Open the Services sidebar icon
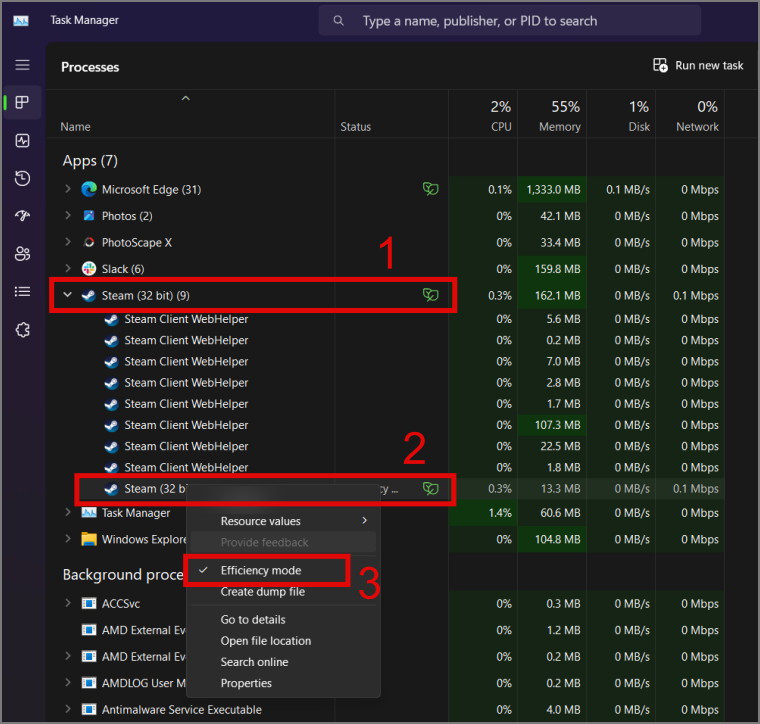 (x=22, y=330)
